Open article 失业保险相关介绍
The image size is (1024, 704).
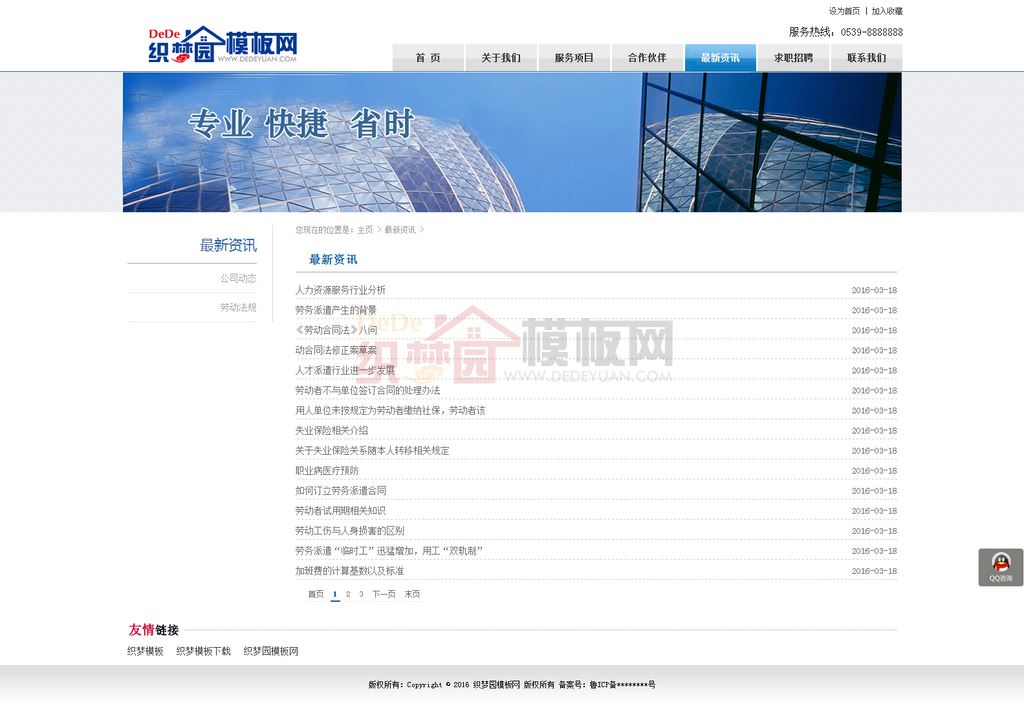coord(331,430)
